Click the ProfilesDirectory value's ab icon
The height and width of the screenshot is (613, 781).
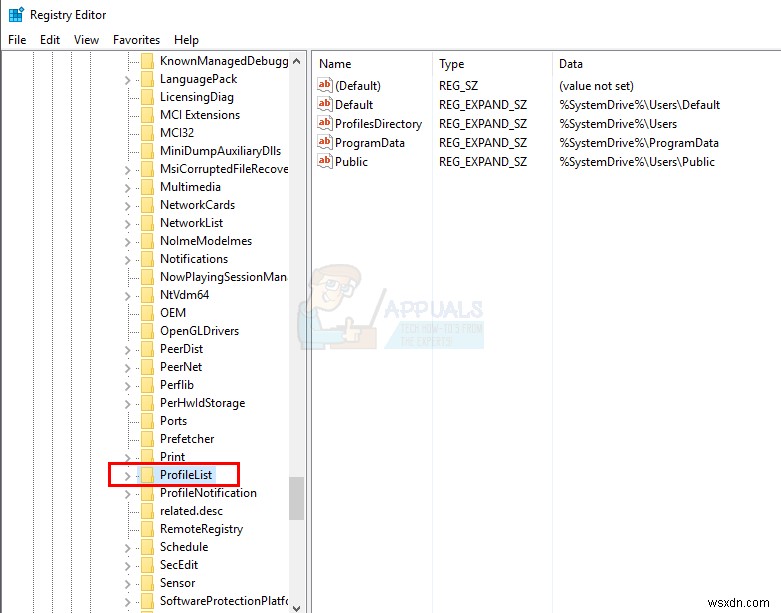[325, 123]
